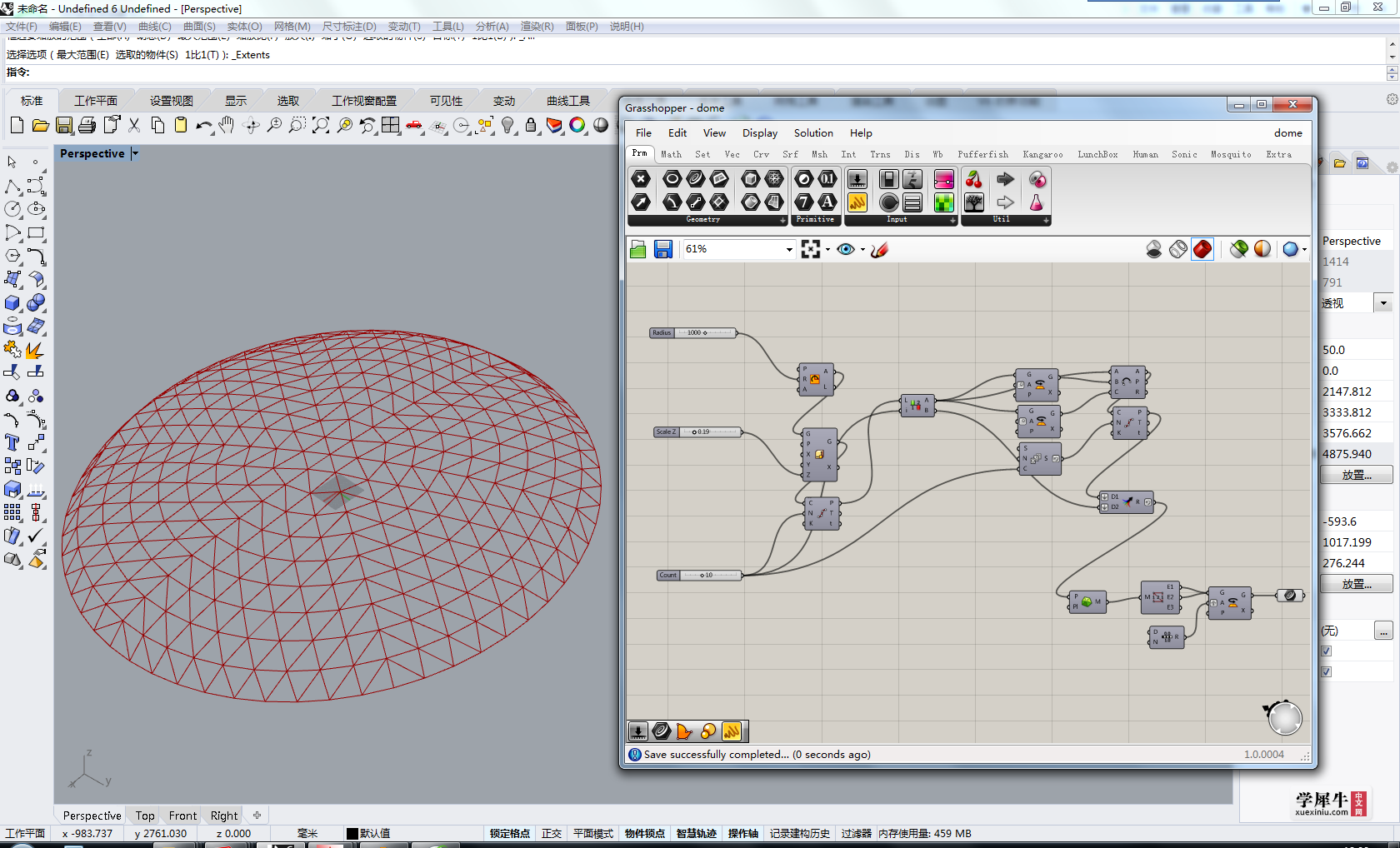The width and height of the screenshot is (1400, 848).
Task: Click the padlock Lock icon
Action: click(531, 126)
